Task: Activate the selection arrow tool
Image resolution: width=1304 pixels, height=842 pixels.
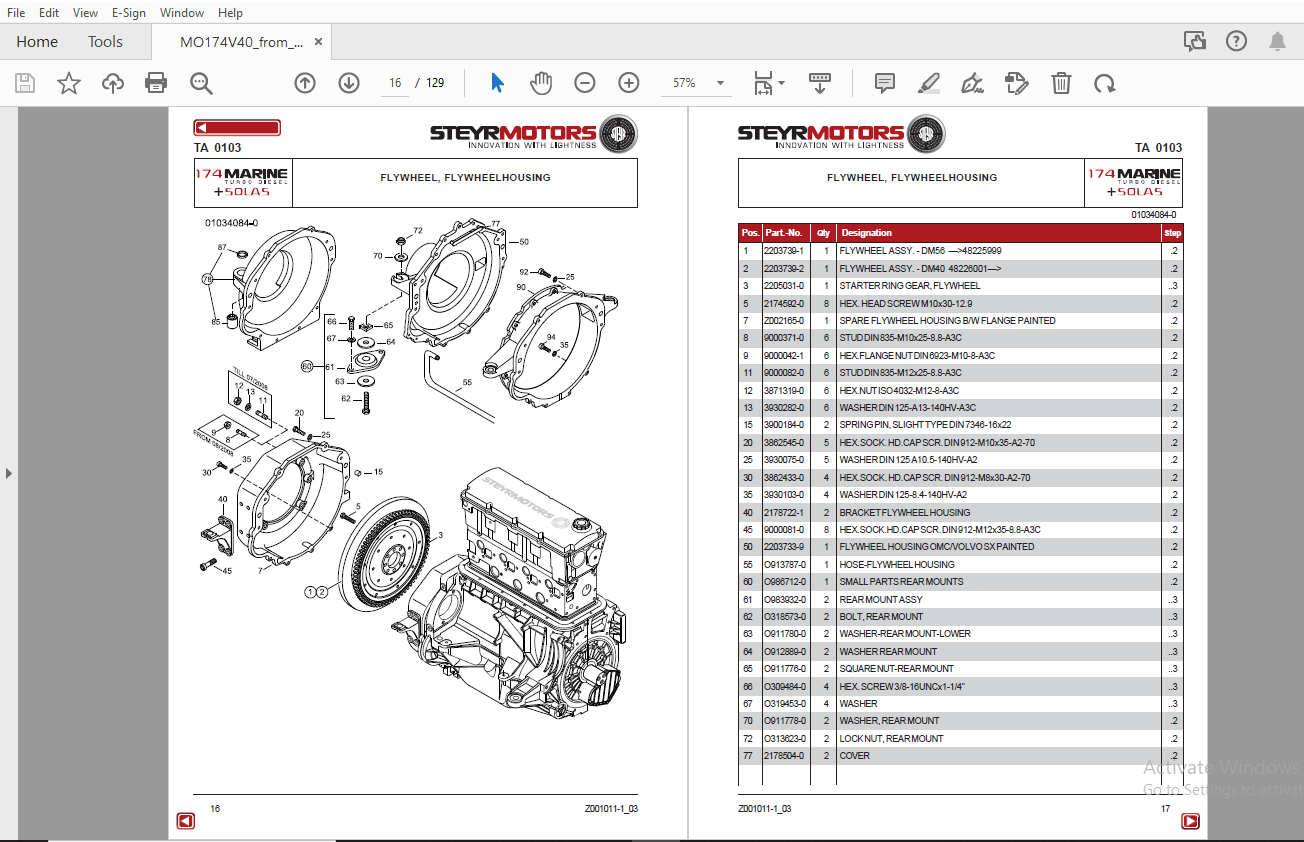Action: pos(497,83)
